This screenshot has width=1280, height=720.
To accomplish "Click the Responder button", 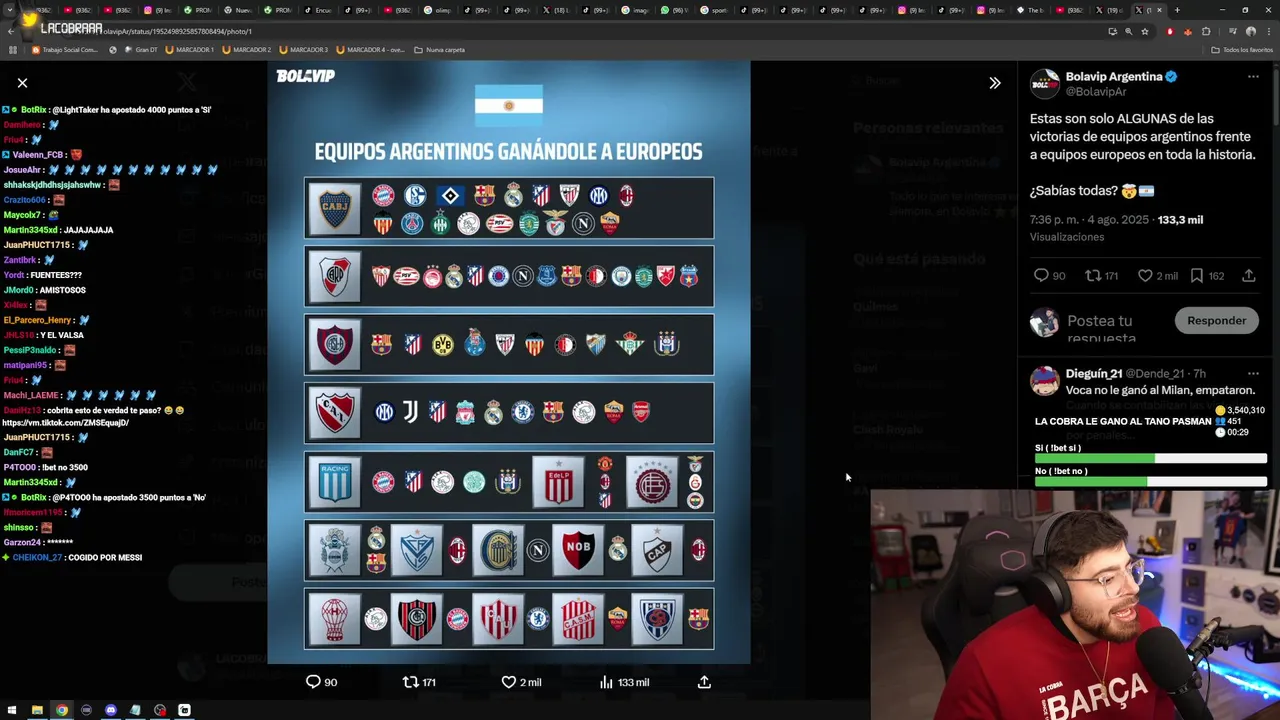I will coord(1216,321).
